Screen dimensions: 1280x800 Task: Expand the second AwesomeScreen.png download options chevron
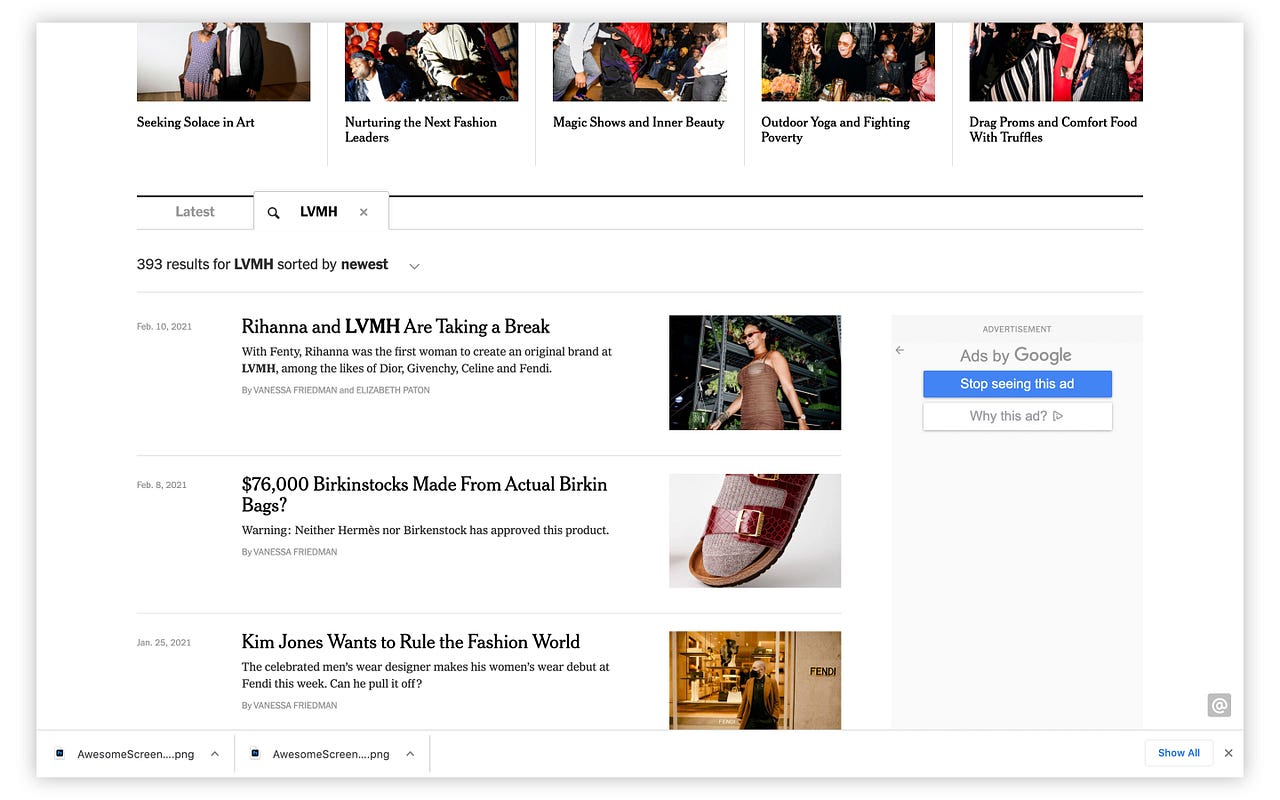409,753
